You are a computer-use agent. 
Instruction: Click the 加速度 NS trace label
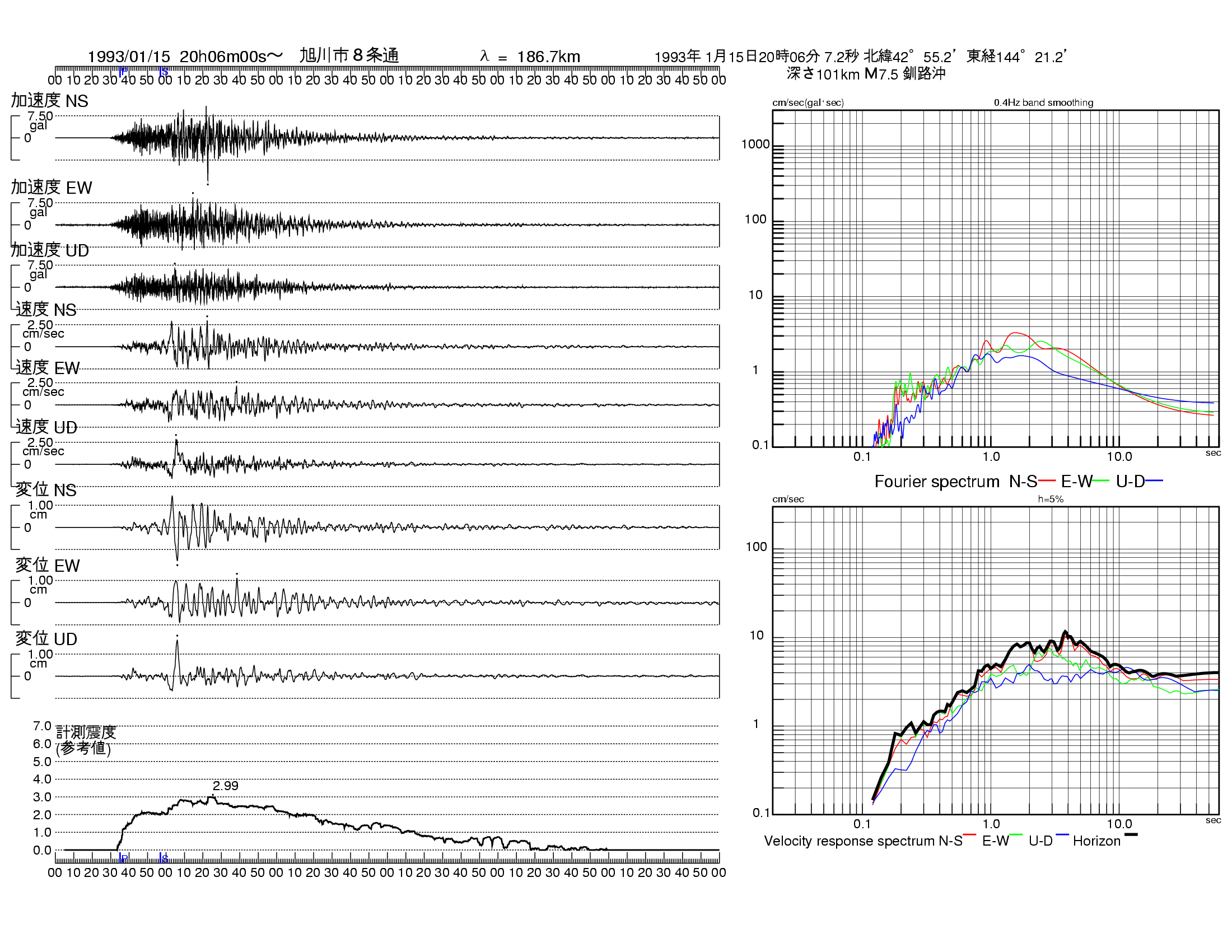50,100
